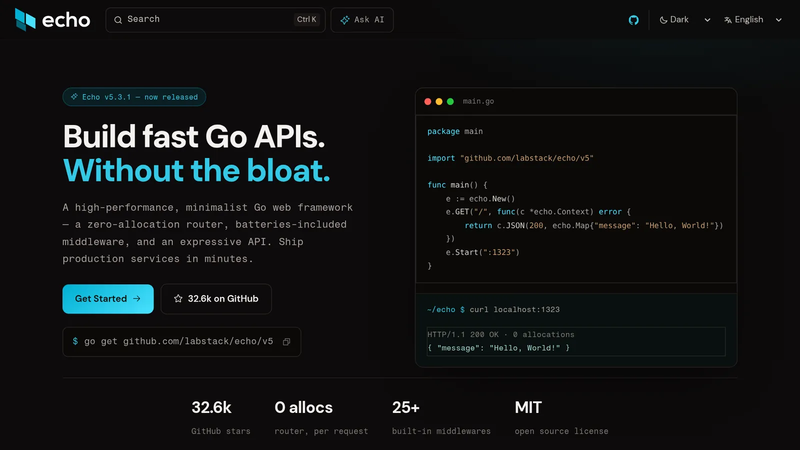Image resolution: width=800 pixels, height=450 pixels.
Task: Click the red dot in code window
Action: coord(428,102)
